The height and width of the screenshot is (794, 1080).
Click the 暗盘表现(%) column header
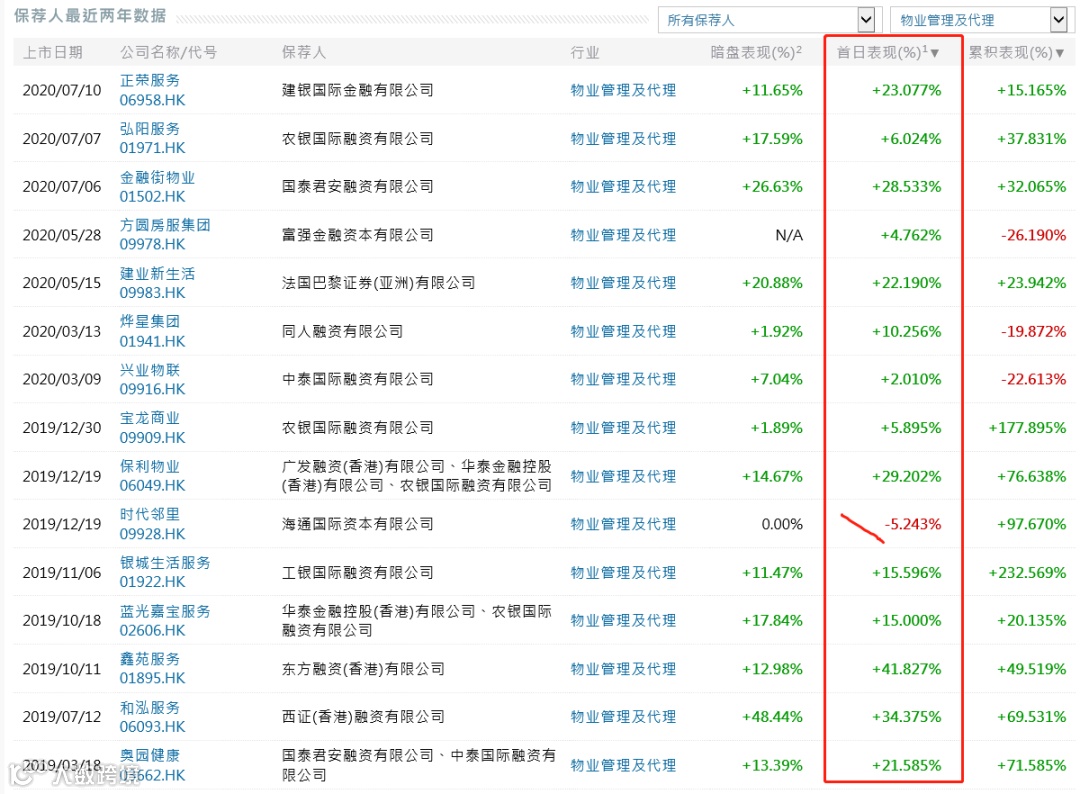(756, 52)
